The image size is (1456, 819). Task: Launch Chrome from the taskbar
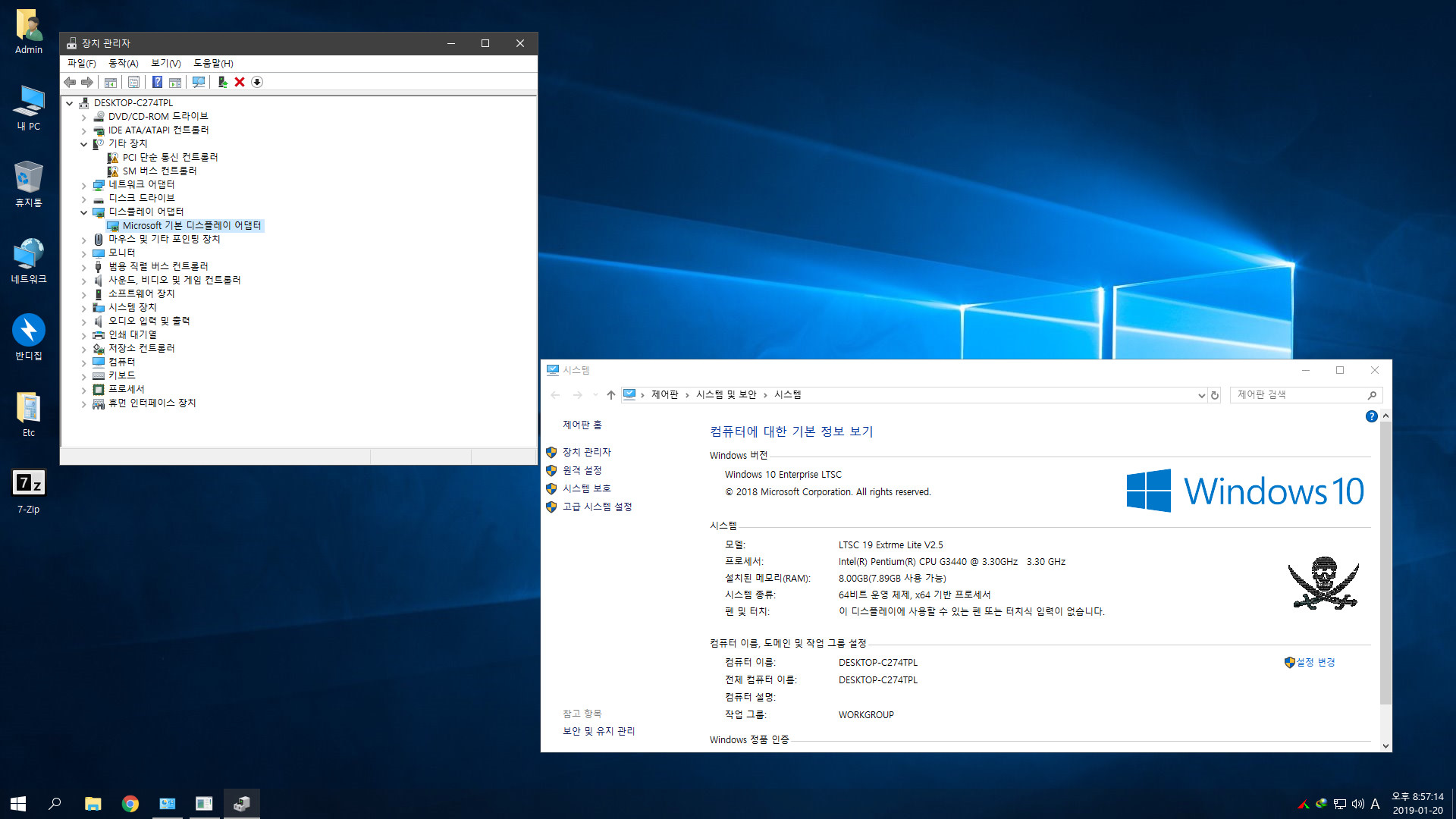click(x=130, y=803)
